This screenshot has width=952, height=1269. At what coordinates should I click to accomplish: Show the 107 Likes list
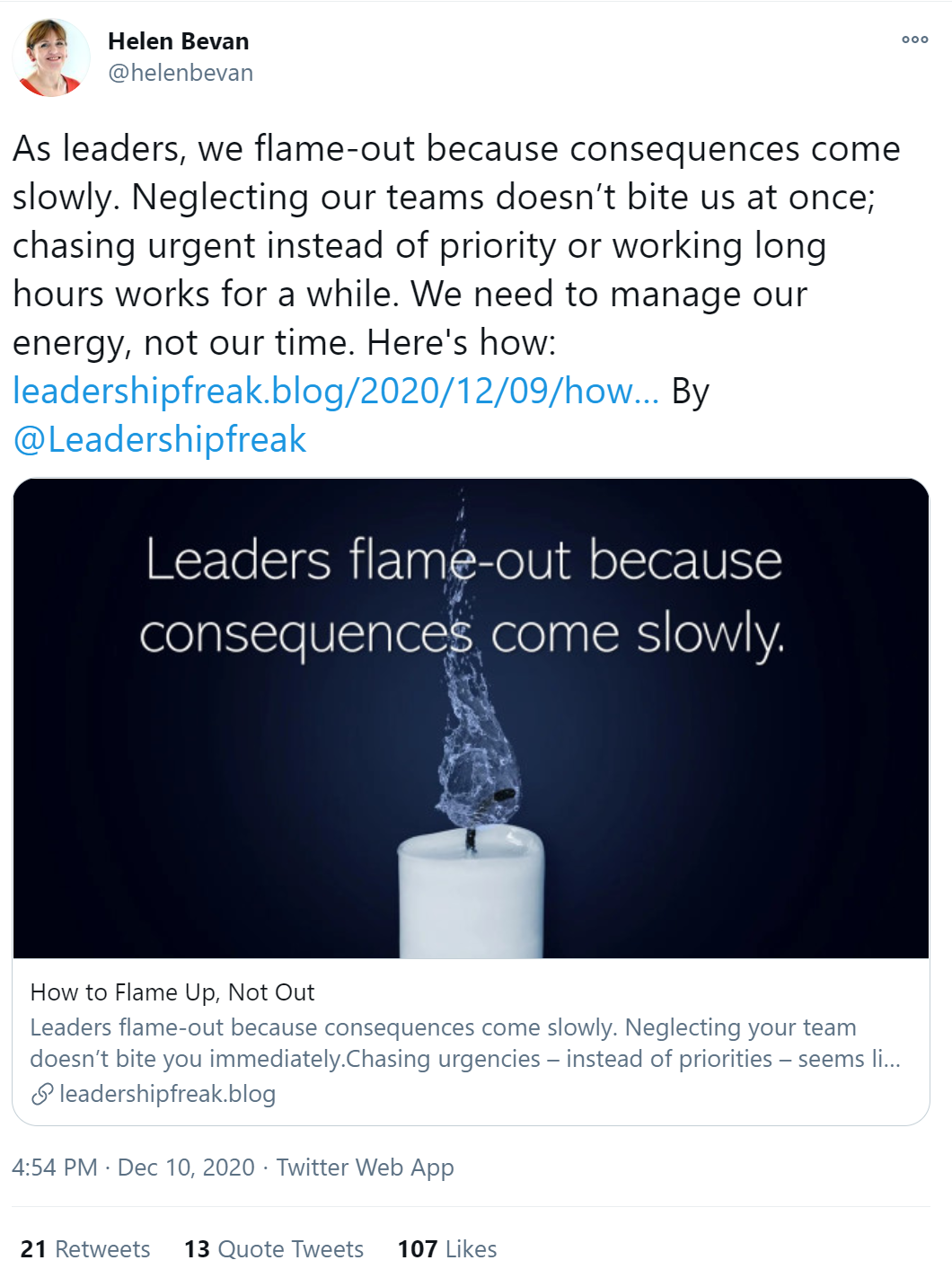point(447,1249)
